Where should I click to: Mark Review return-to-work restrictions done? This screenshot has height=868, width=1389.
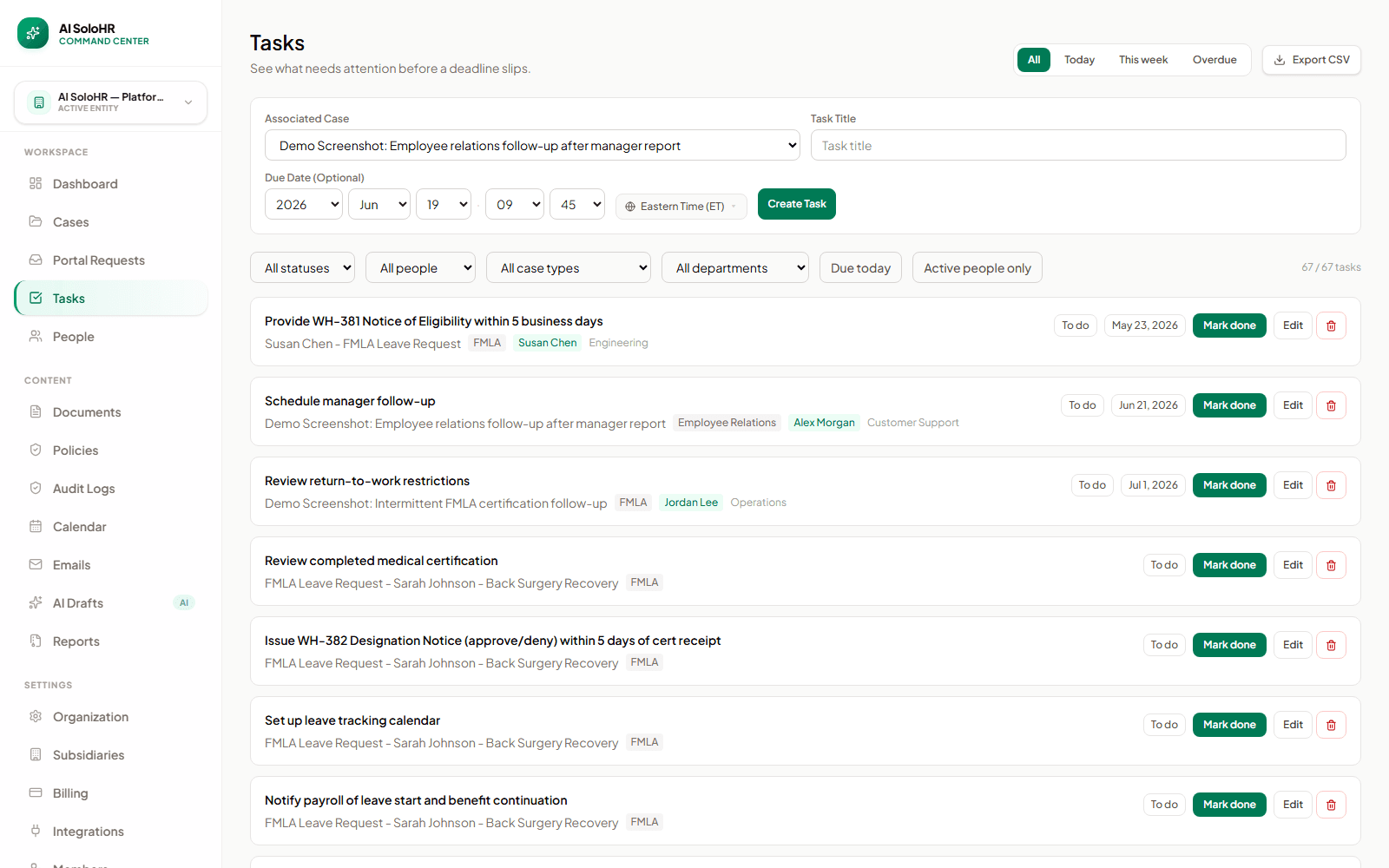pyautogui.click(x=1229, y=485)
